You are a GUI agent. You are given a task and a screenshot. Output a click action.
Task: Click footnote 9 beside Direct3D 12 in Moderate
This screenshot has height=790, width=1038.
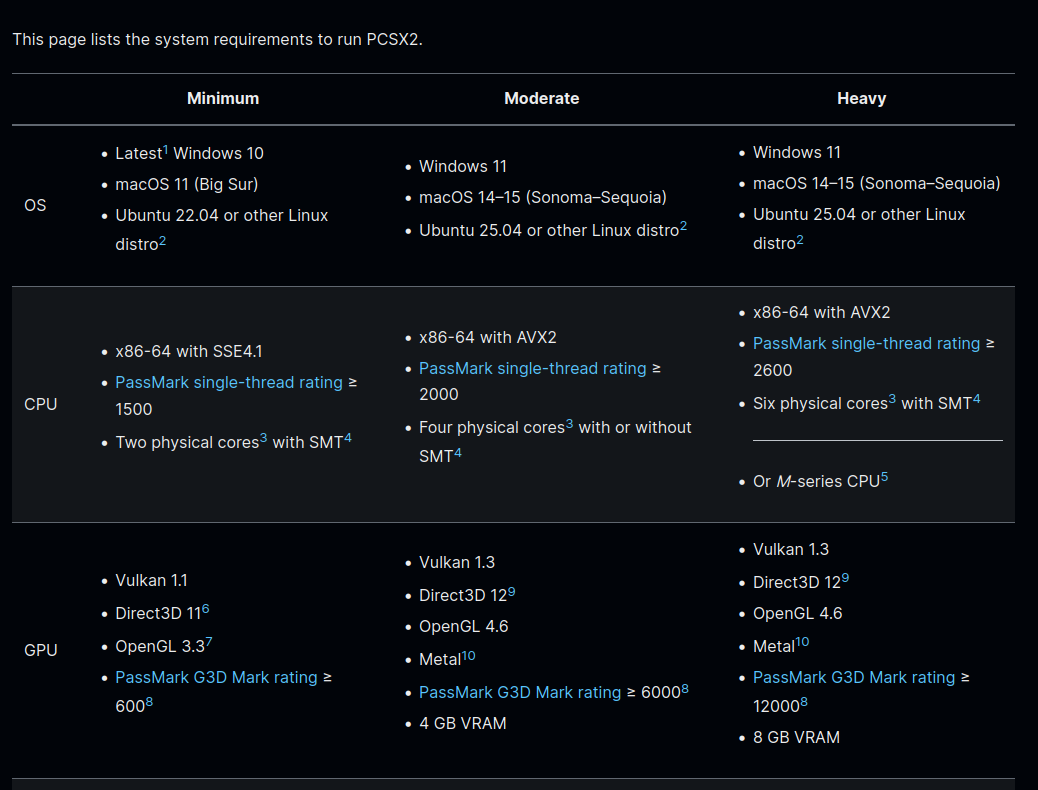pyautogui.click(x=511, y=592)
